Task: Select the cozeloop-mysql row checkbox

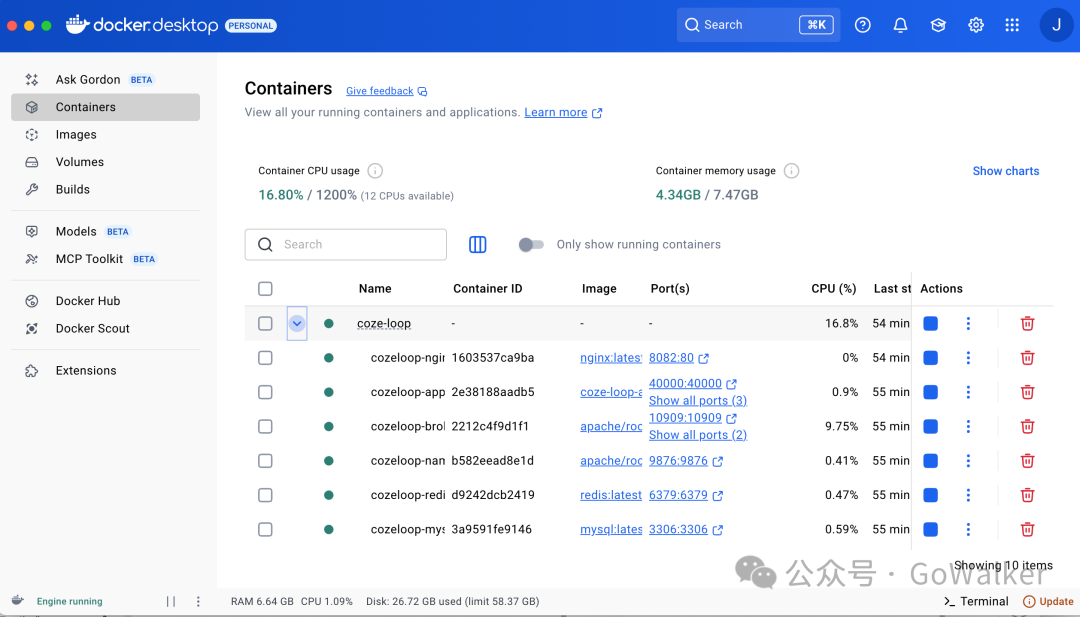Action: tap(265, 530)
